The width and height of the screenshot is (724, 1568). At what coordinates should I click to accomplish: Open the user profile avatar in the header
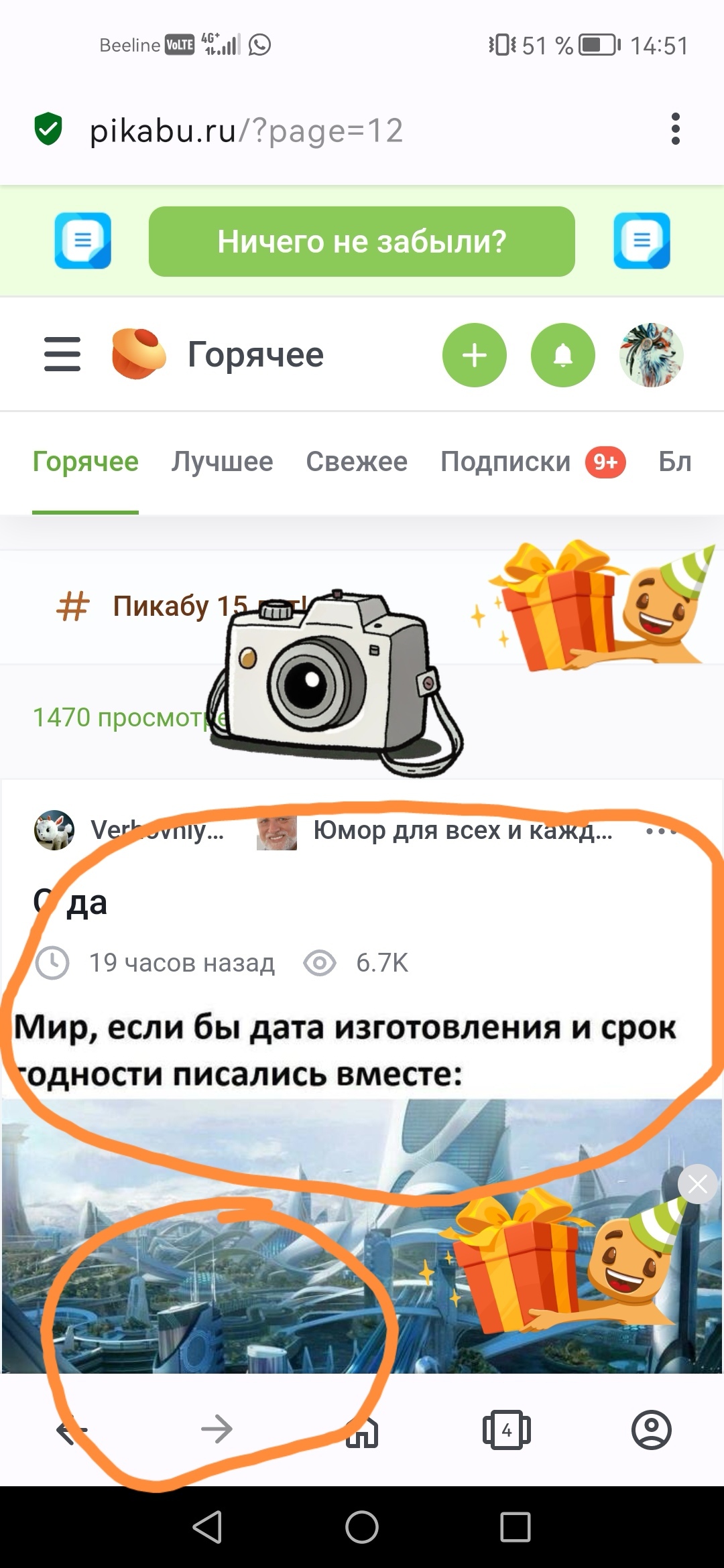pyautogui.click(x=652, y=355)
